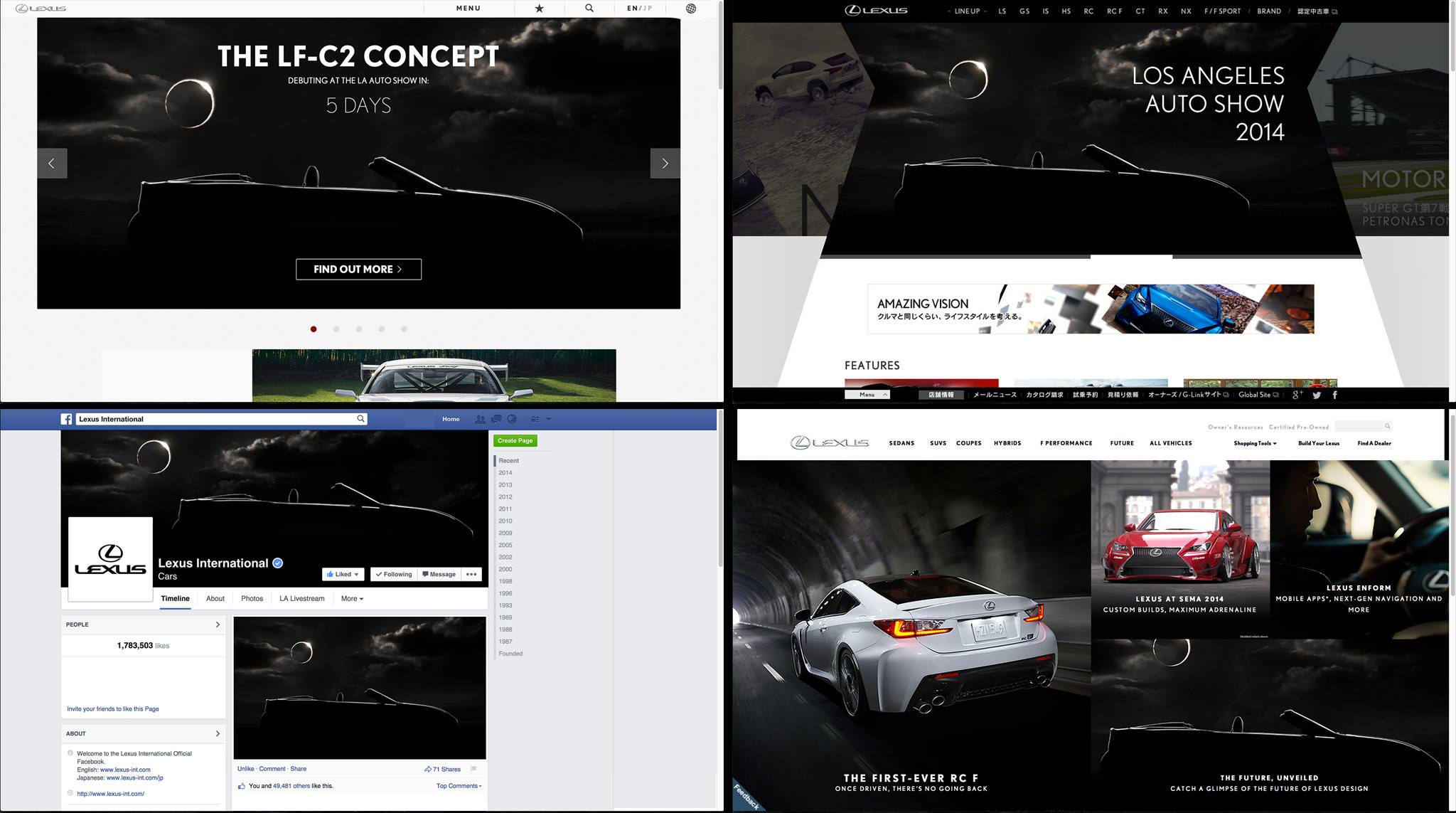Open the three-dots menu on Facebook page
1456x813 pixels.
coord(471,574)
